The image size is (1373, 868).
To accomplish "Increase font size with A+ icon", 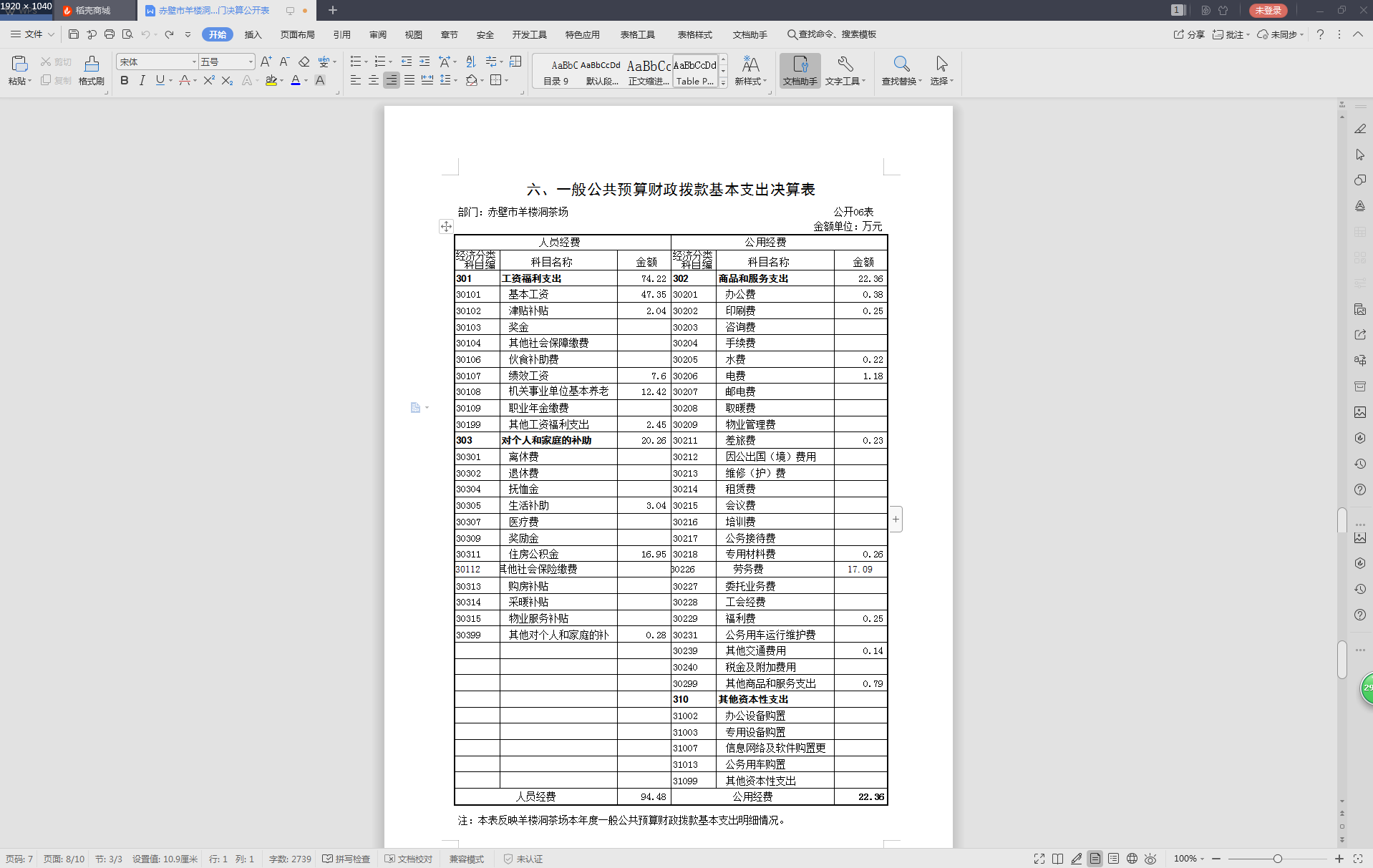I will tap(266, 62).
